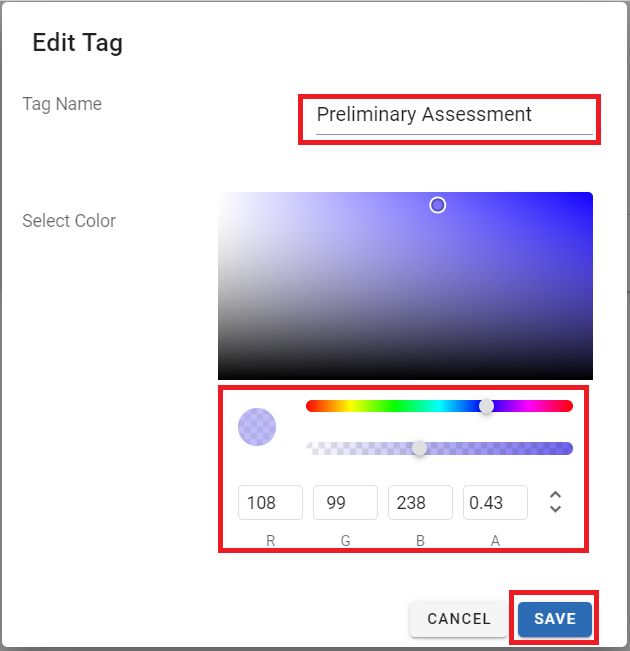Select white at color field's top-left corner
The width and height of the screenshot is (630, 651).
[x=221, y=195]
